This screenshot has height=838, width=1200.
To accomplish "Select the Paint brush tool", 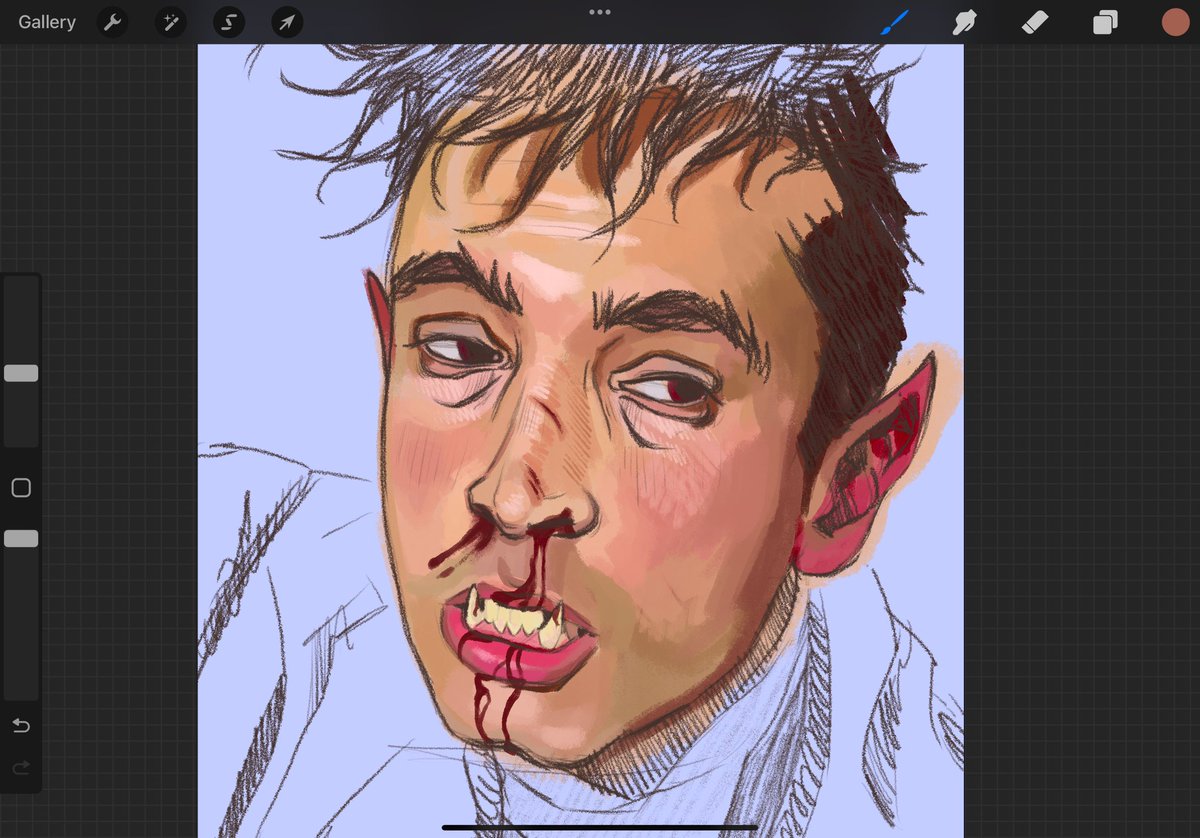I will (x=895, y=22).
